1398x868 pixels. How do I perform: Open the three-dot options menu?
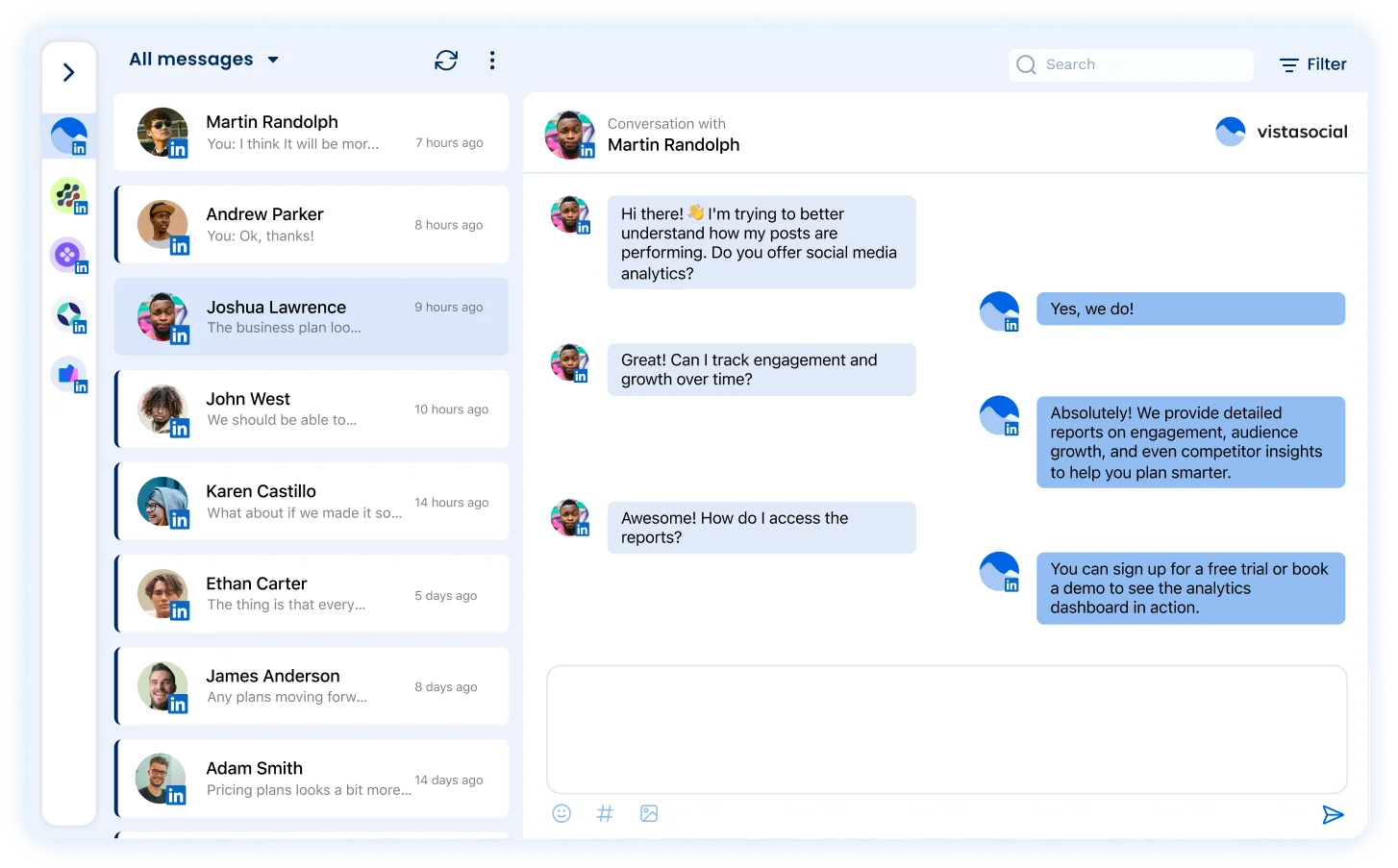[491, 60]
